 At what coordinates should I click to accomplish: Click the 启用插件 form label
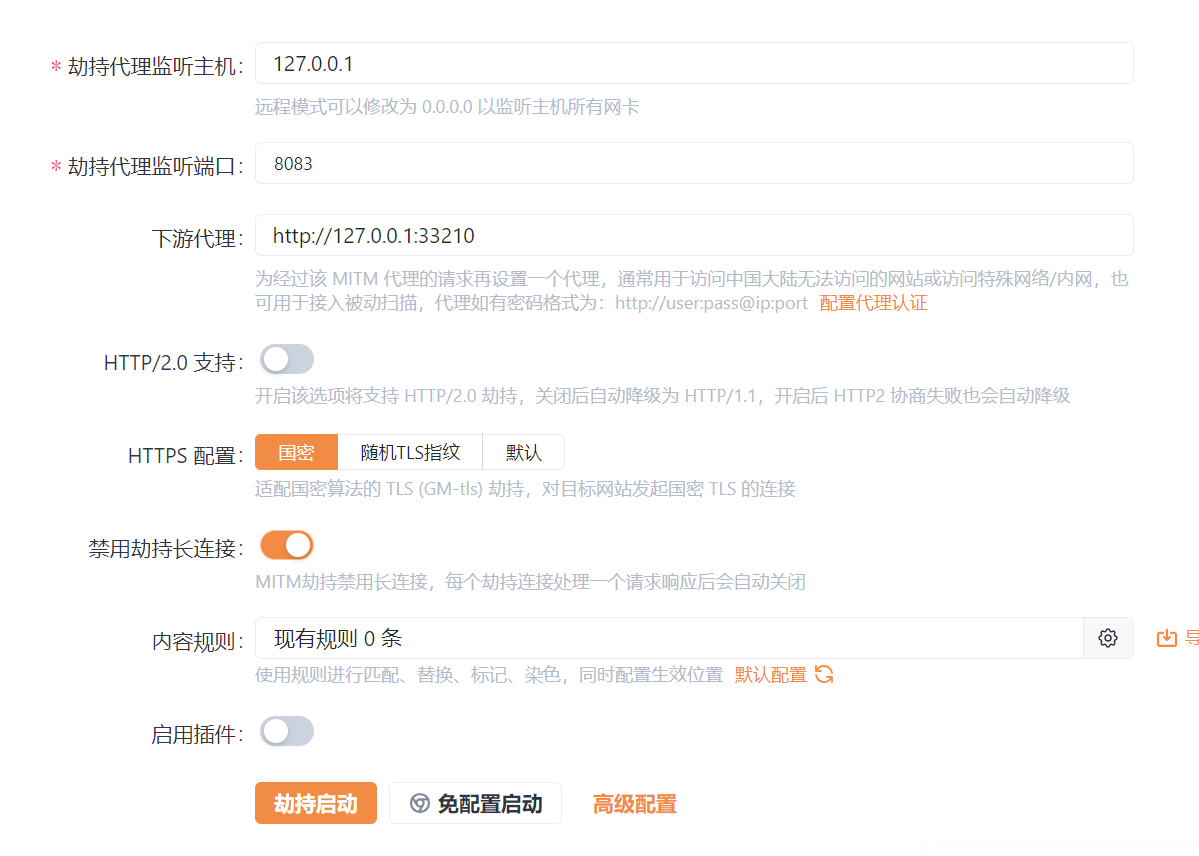point(196,735)
